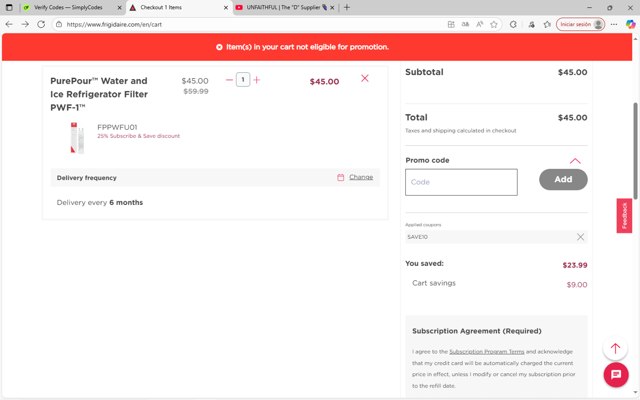
Task: Remove PurePour filter from cart
Action: (365, 78)
